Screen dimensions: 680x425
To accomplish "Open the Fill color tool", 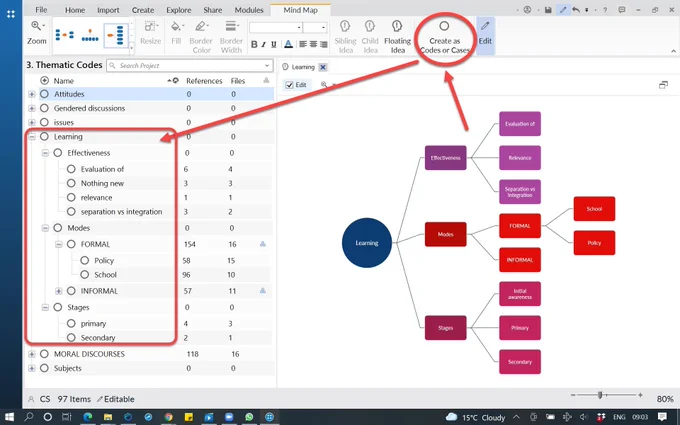I will [176, 33].
